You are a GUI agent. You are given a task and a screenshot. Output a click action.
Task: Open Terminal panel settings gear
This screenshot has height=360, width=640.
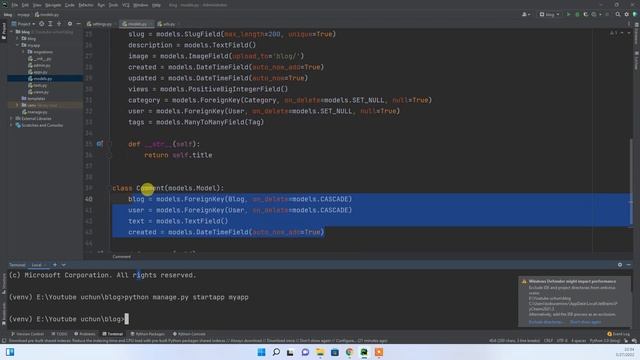click(x=620, y=265)
